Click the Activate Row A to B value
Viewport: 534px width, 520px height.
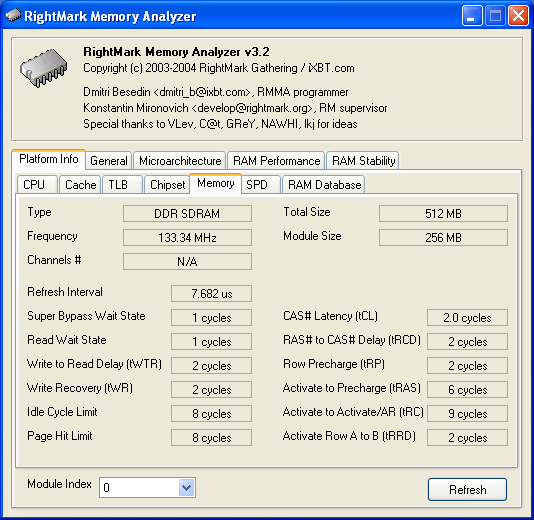467,438
